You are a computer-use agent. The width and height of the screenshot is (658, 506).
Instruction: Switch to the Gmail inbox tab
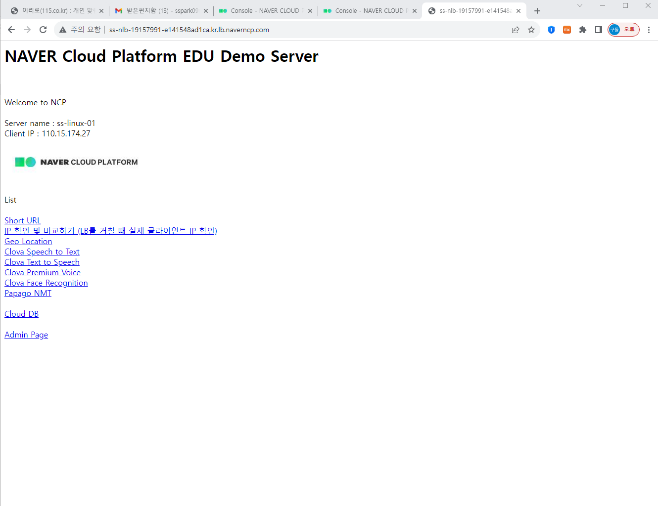tap(161, 11)
